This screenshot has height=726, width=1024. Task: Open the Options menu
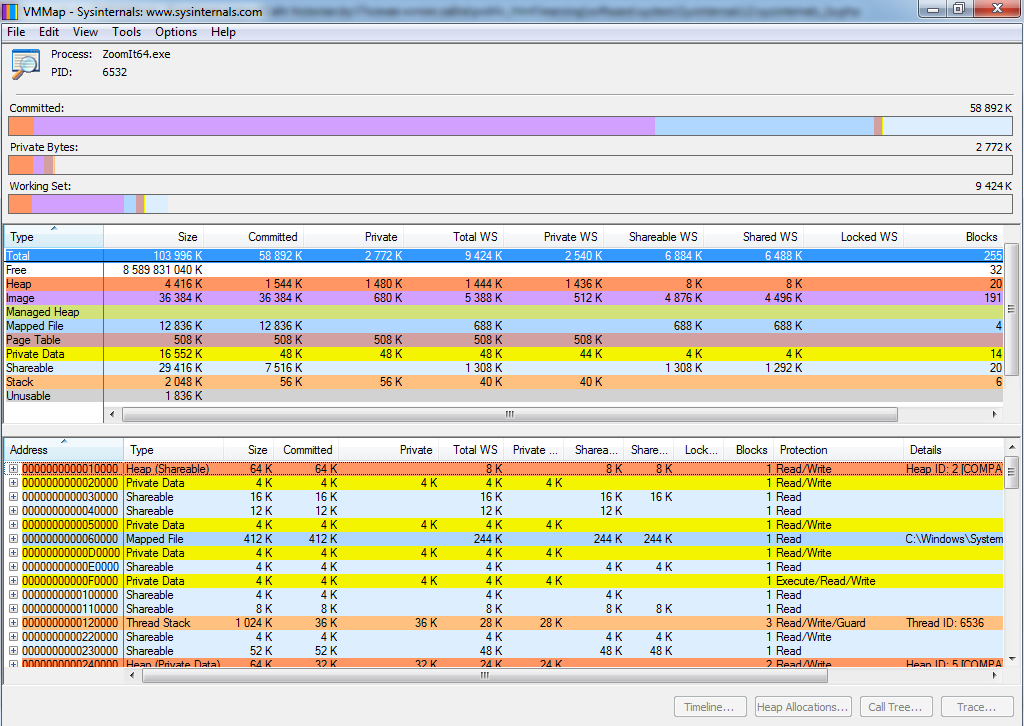tap(176, 32)
